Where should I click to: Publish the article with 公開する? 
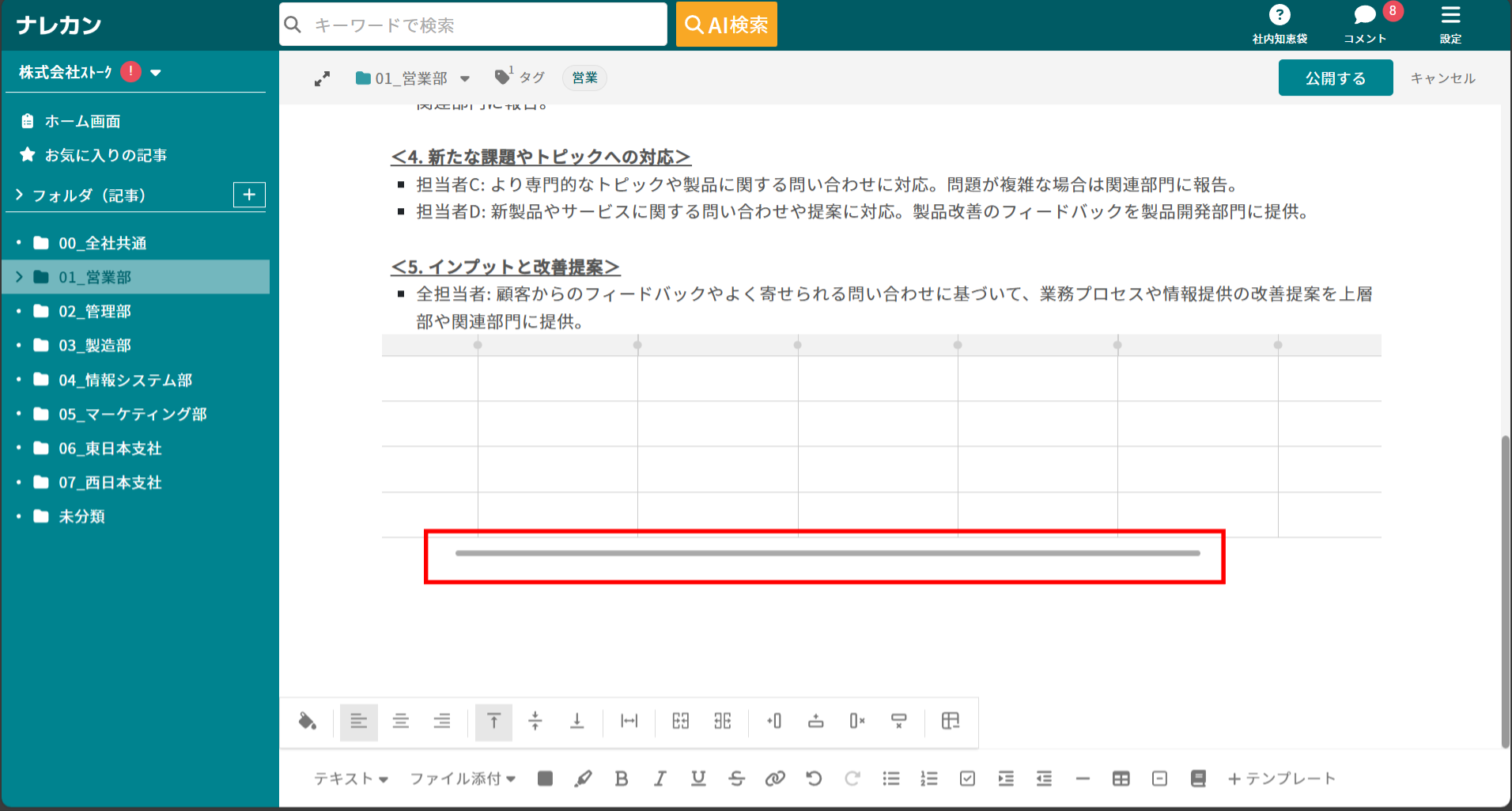pos(1336,78)
